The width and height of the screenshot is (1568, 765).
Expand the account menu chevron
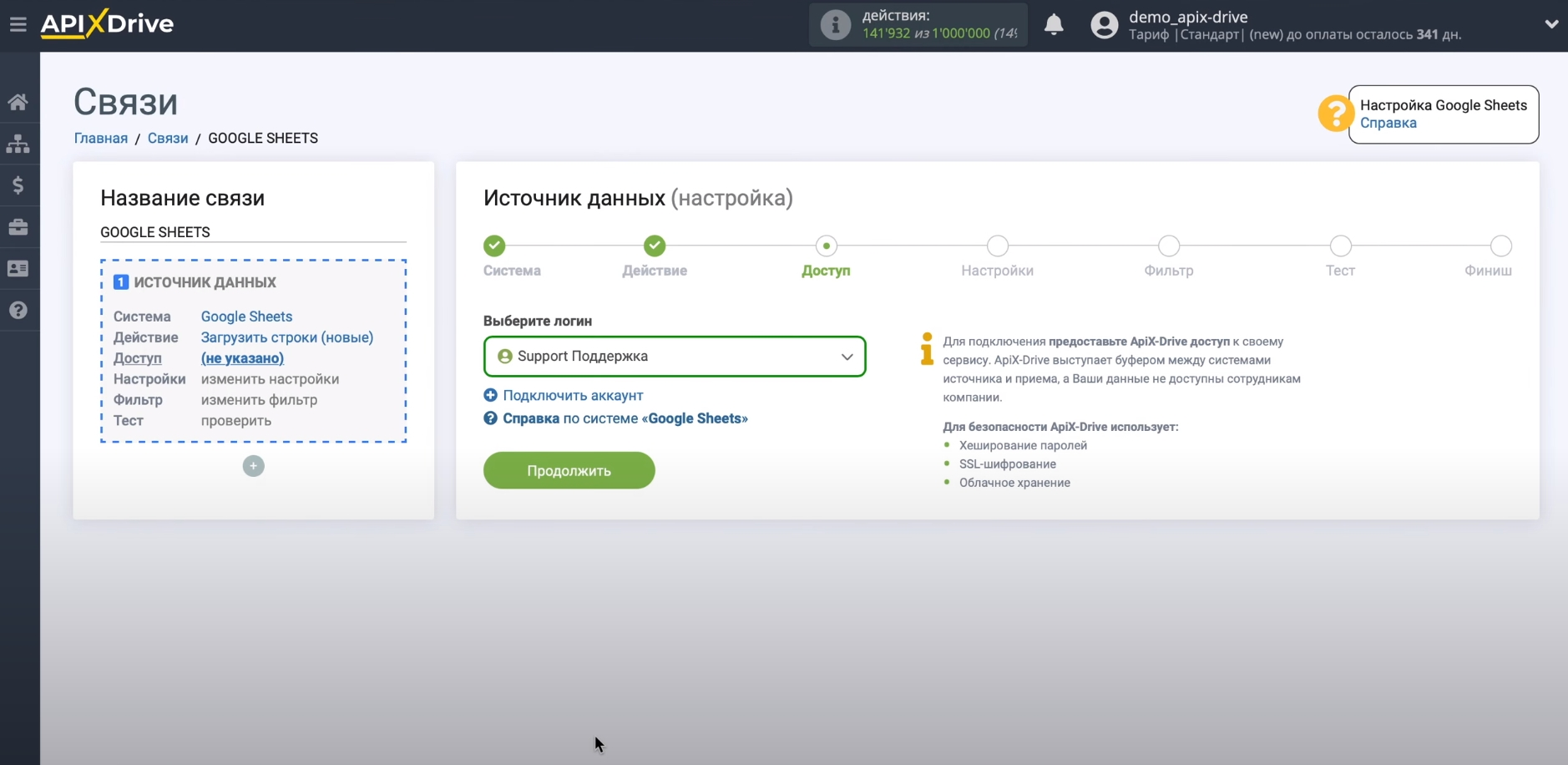pyautogui.click(x=1551, y=24)
